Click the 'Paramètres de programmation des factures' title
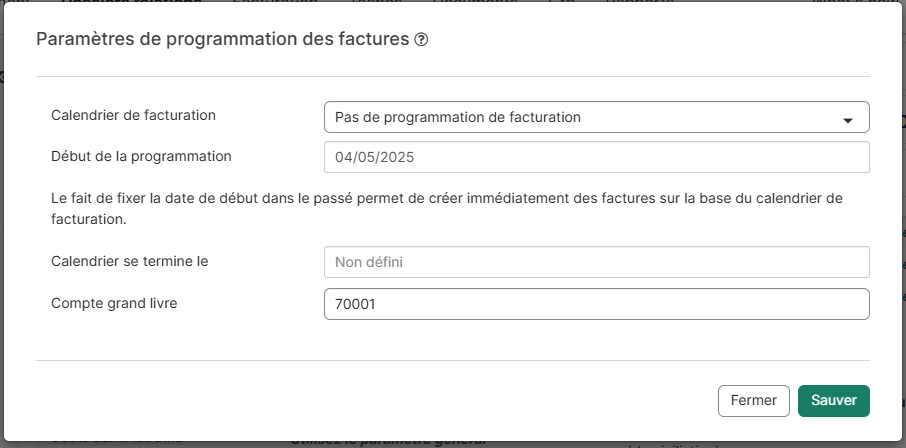 (223, 40)
